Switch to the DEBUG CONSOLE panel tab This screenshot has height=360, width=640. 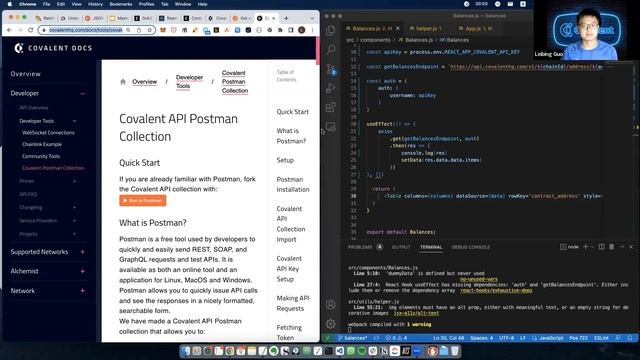471,247
